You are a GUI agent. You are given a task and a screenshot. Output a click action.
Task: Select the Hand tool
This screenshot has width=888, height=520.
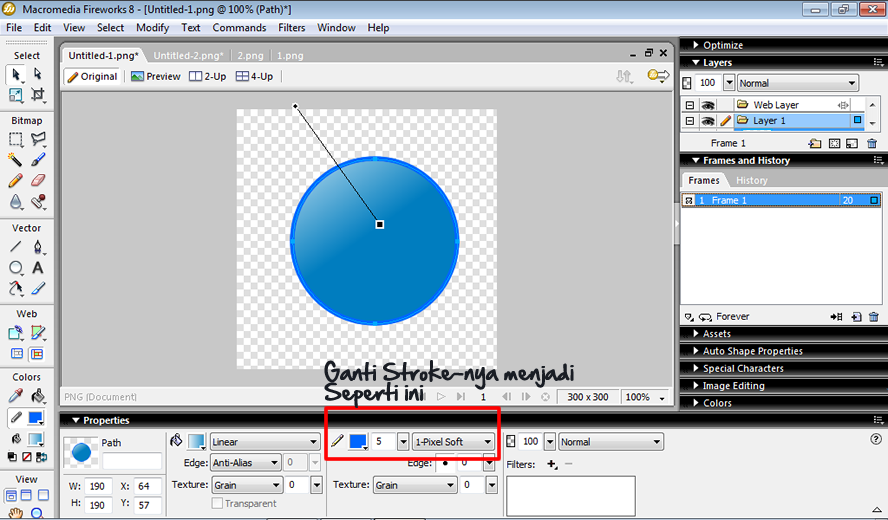coord(16,513)
